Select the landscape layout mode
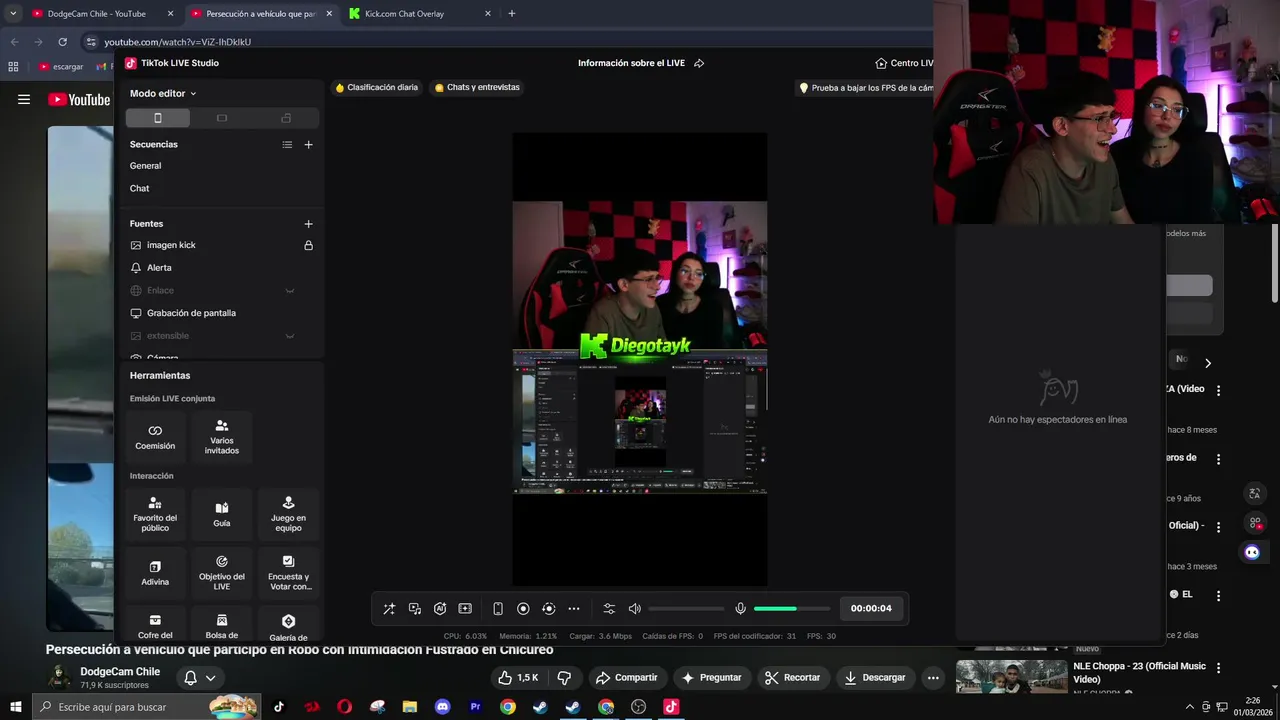 [222, 118]
